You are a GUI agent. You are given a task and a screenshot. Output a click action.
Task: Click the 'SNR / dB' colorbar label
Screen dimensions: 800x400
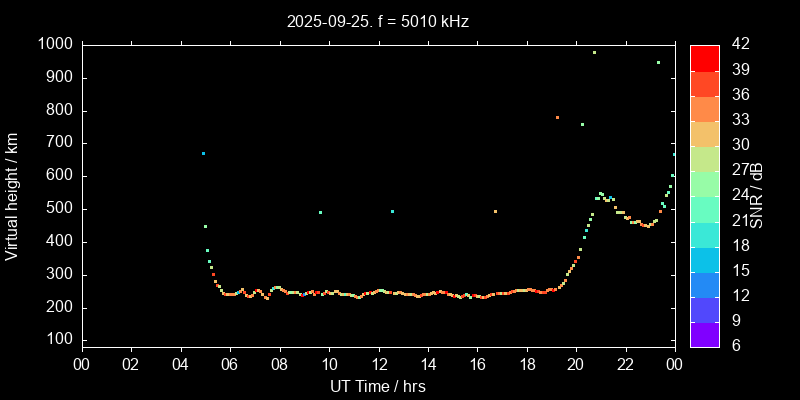(x=757, y=196)
